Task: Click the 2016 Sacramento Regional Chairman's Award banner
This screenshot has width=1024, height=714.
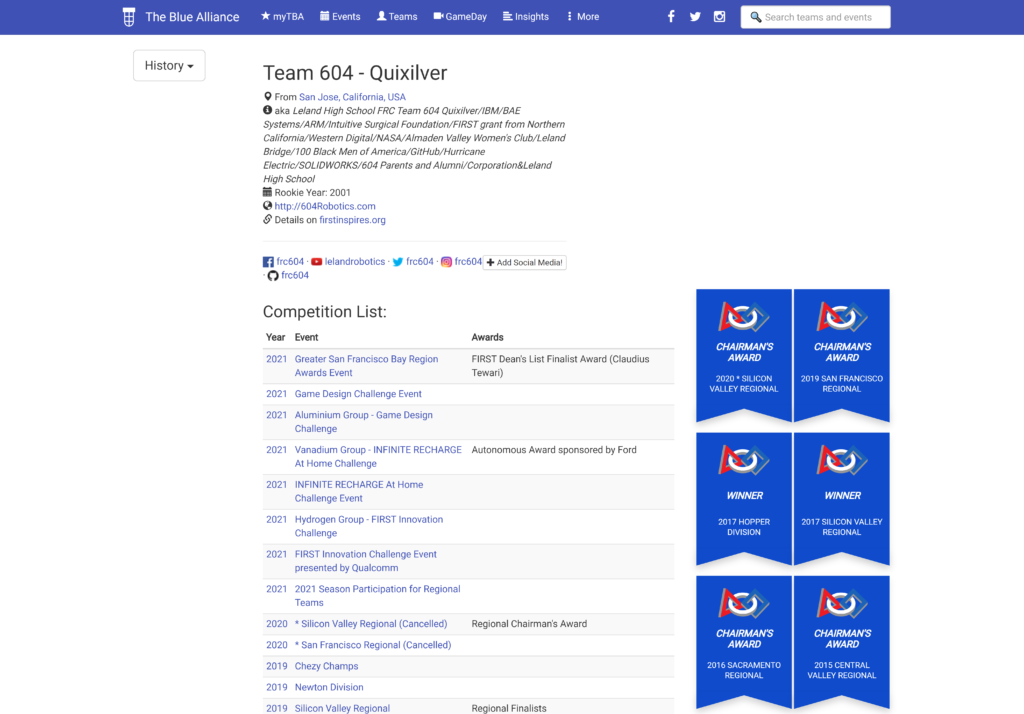Action: pyautogui.click(x=744, y=641)
